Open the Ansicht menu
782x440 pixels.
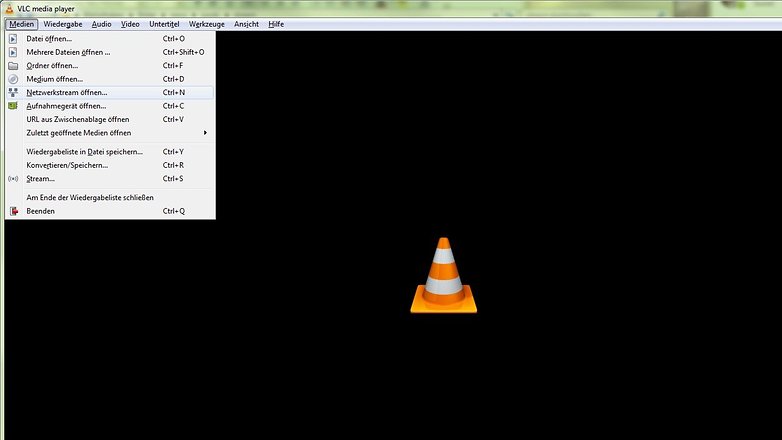(246, 24)
